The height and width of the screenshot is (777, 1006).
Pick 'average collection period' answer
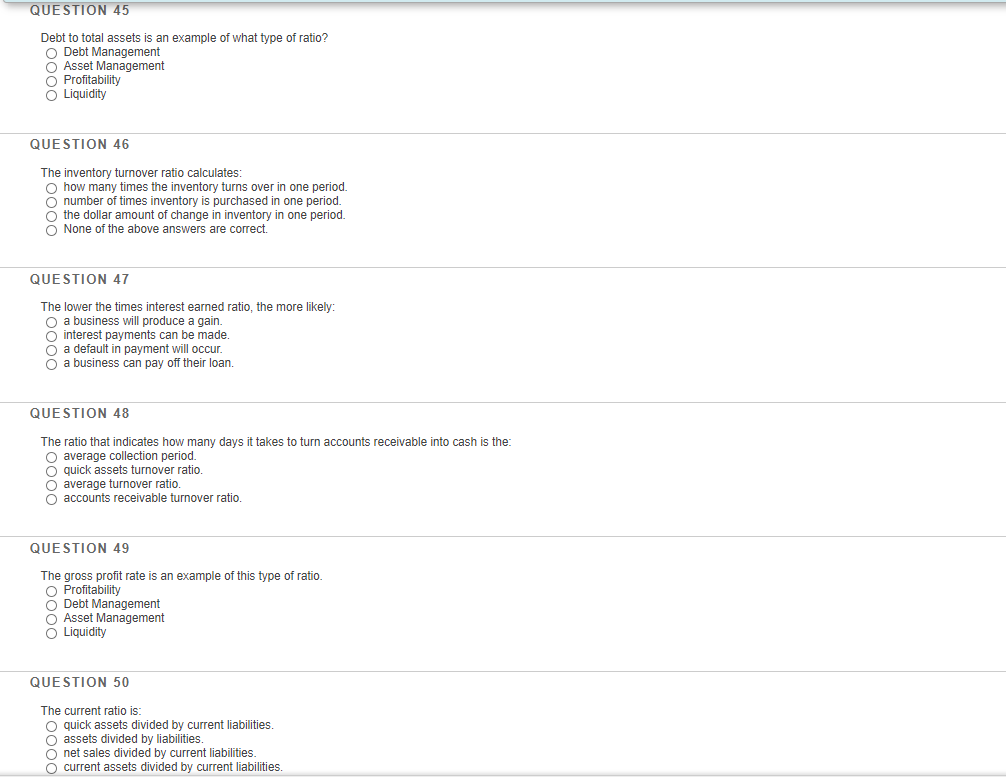point(51,457)
